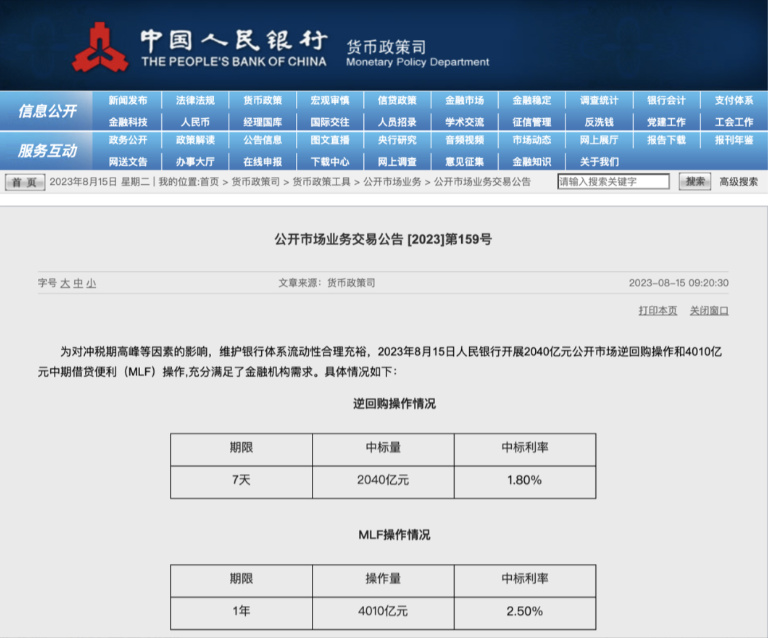Image resolution: width=768 pixels, height=638 pixels.
Task: Open 银行会计 navigation item
Action: tap(666, 100)
